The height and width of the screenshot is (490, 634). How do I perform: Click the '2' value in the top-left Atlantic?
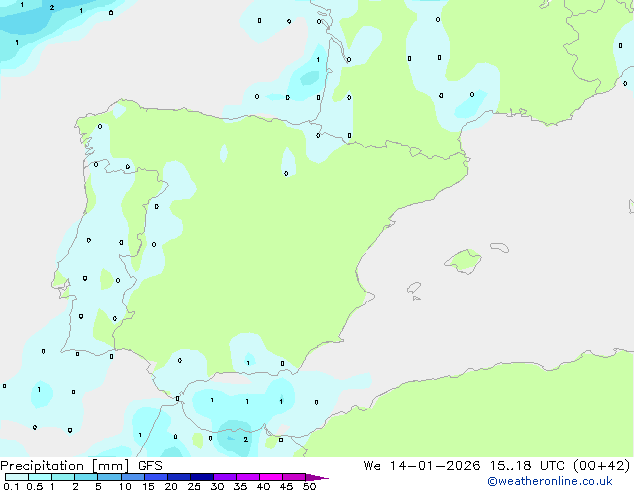tap(52, 8)
